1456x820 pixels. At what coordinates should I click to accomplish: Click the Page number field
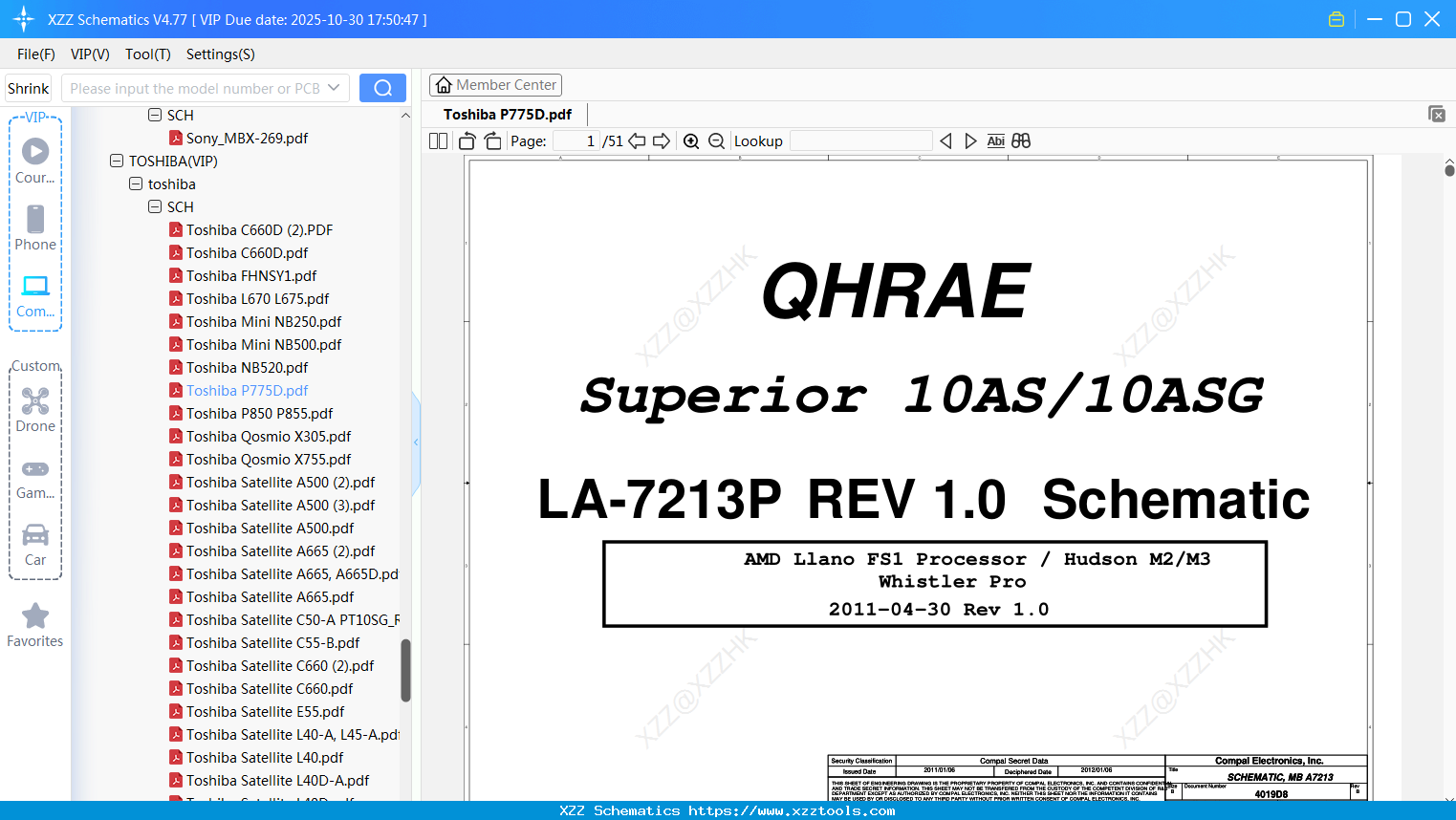coord(576,141)
